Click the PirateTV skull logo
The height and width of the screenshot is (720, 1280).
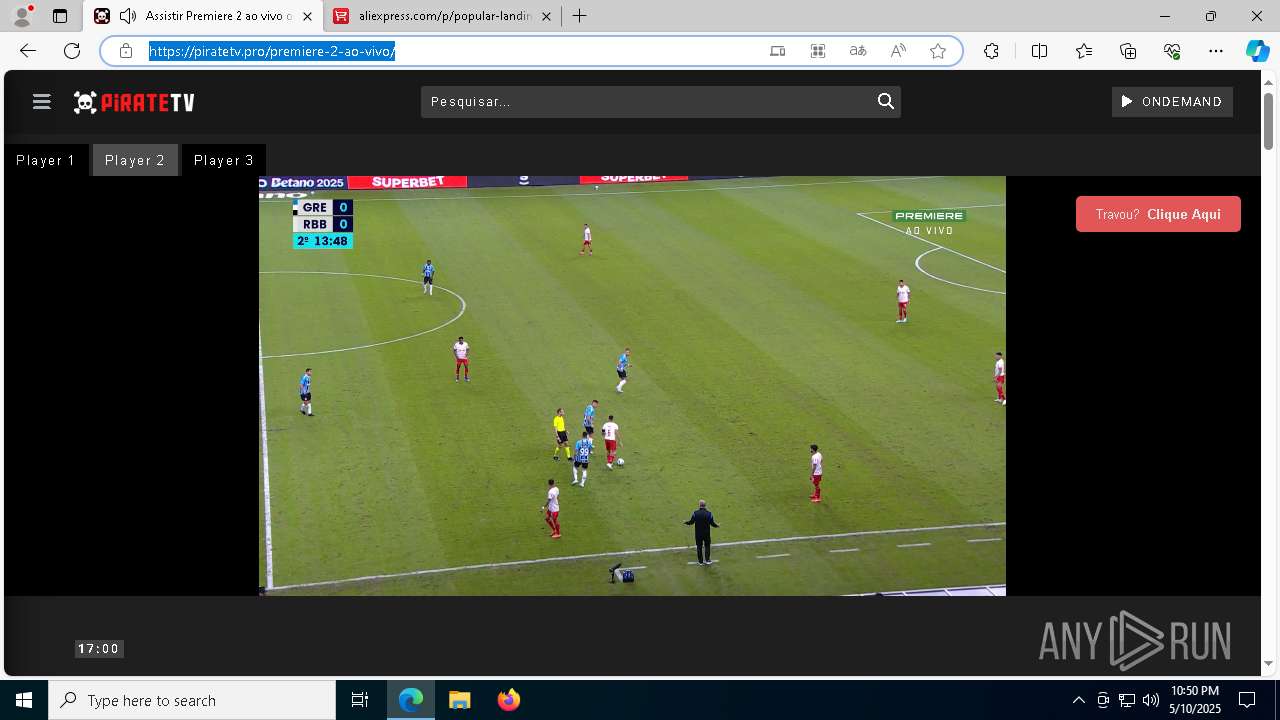134,102
